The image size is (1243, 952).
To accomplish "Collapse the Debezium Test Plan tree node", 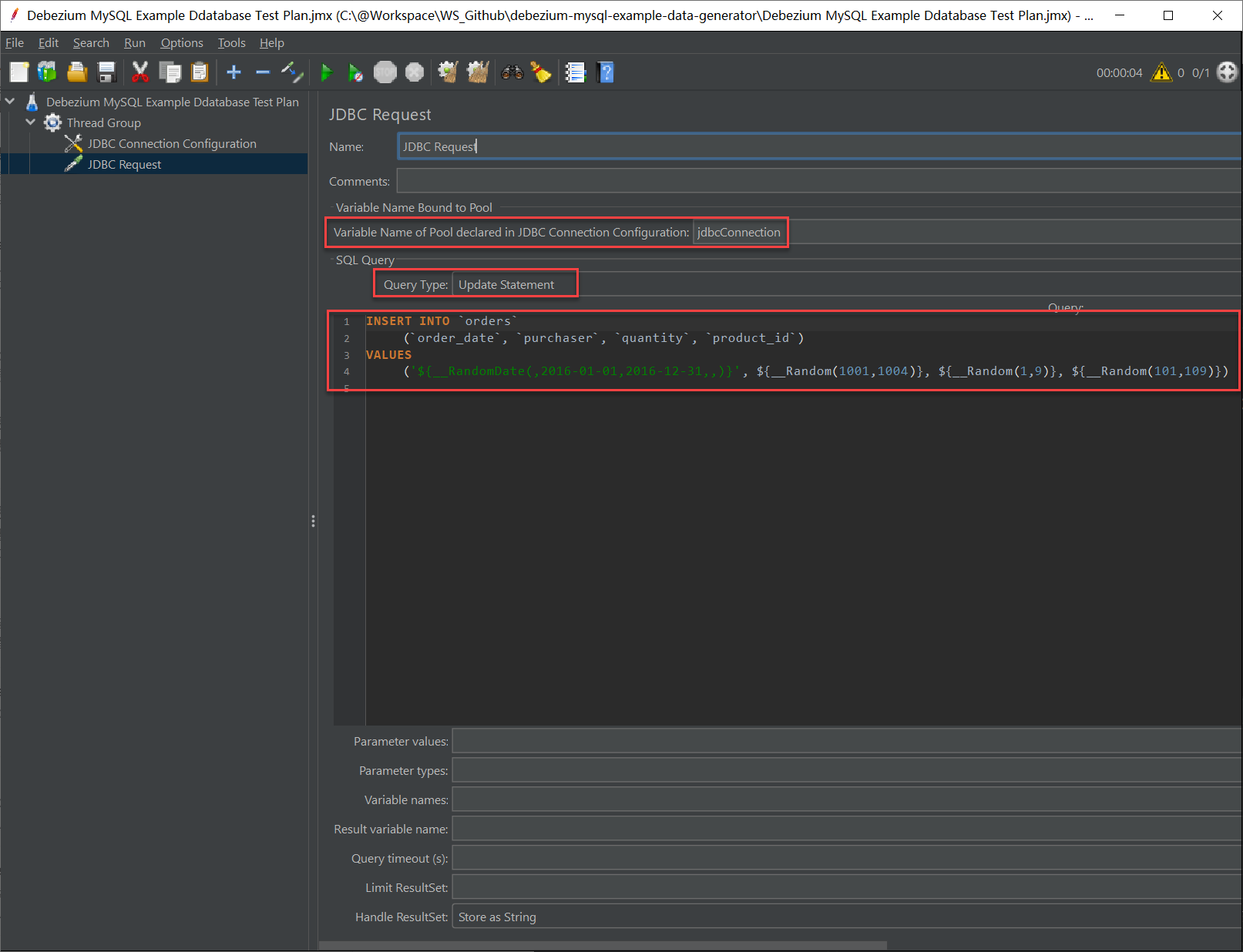I will (x=10, y=101).
